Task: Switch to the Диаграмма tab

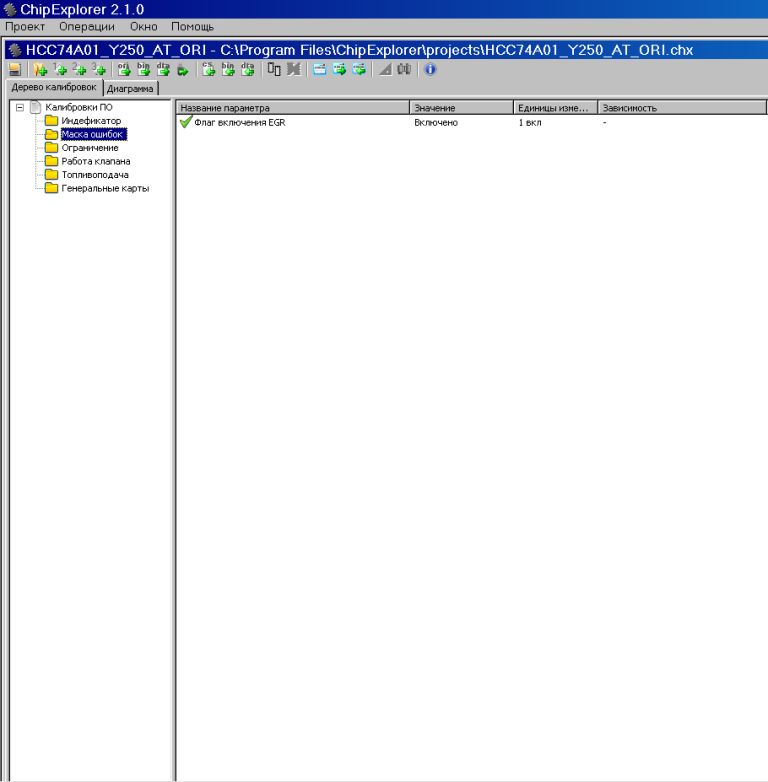Action: point(131,89)
